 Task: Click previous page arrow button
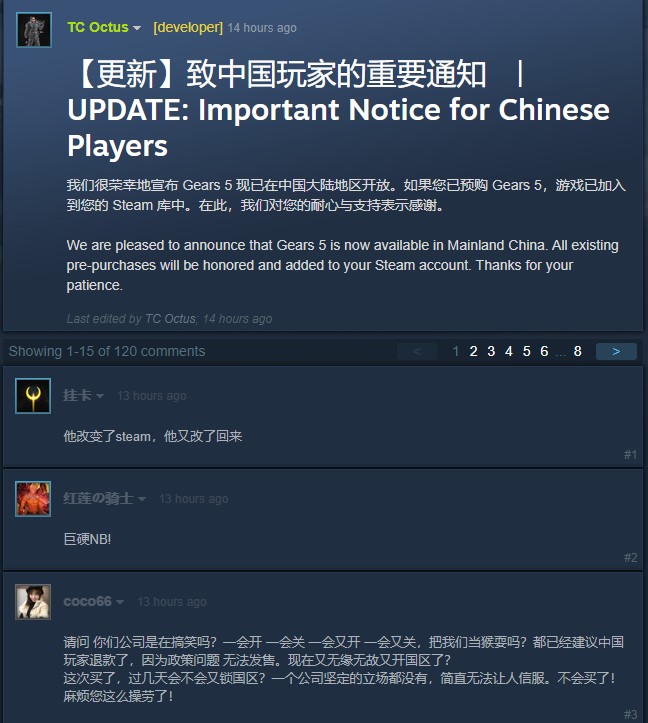point(417,351)
